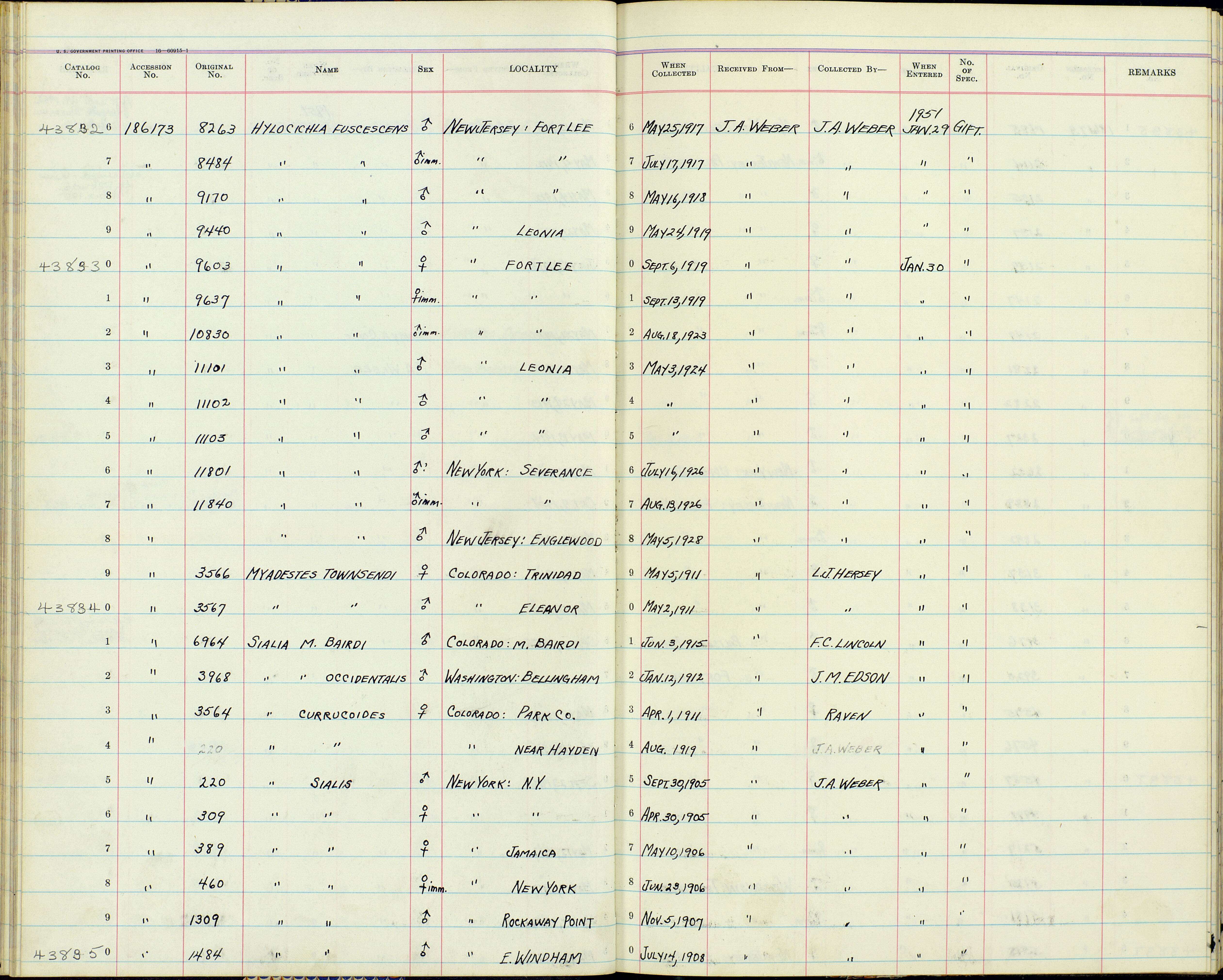The image size is (1223, 980).
Task: Click the 'Collected By—' column header
Action: 851,69
